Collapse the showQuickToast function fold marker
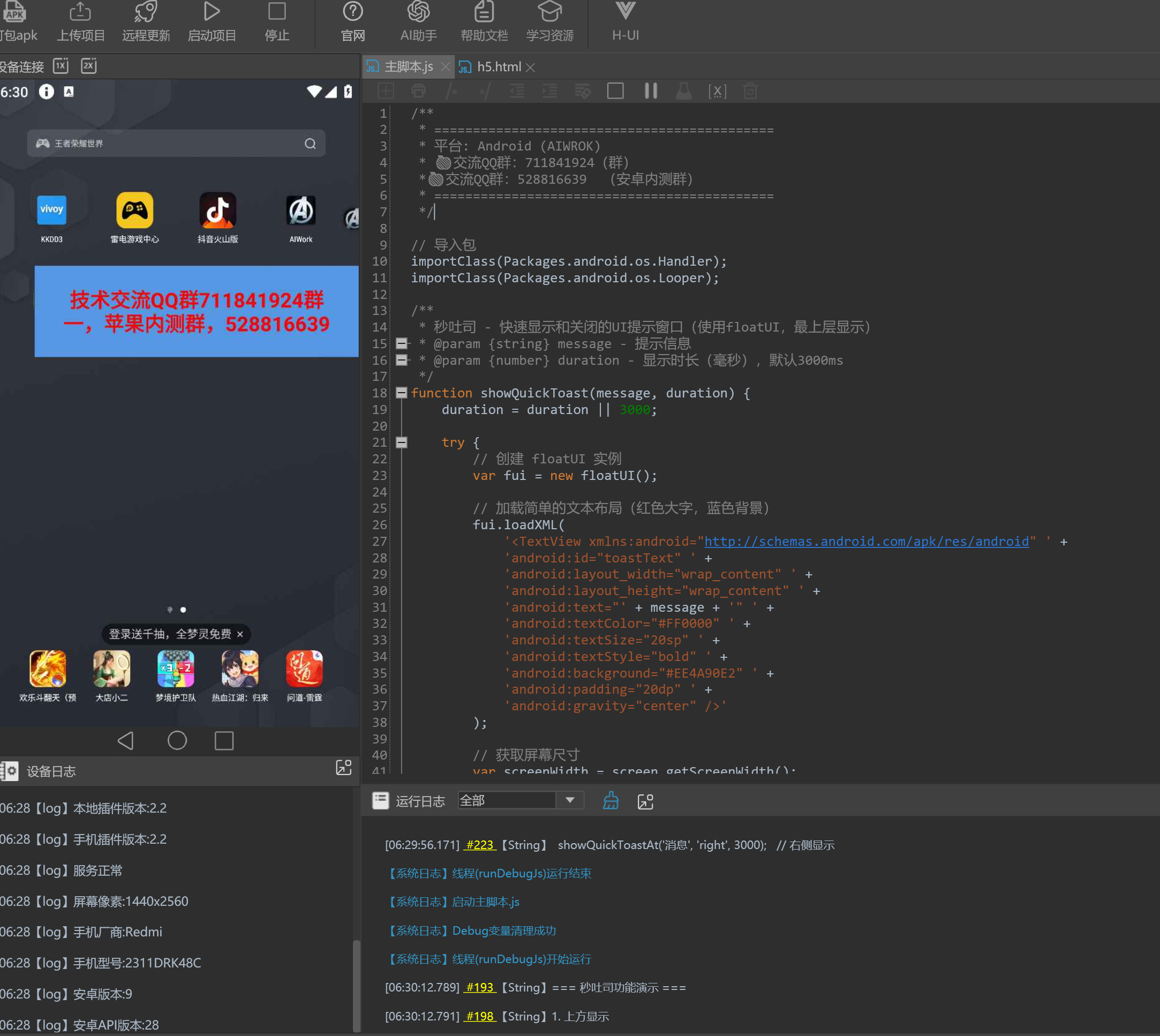This screenshot has width=1160, height=1036. (x=401, y=393)
